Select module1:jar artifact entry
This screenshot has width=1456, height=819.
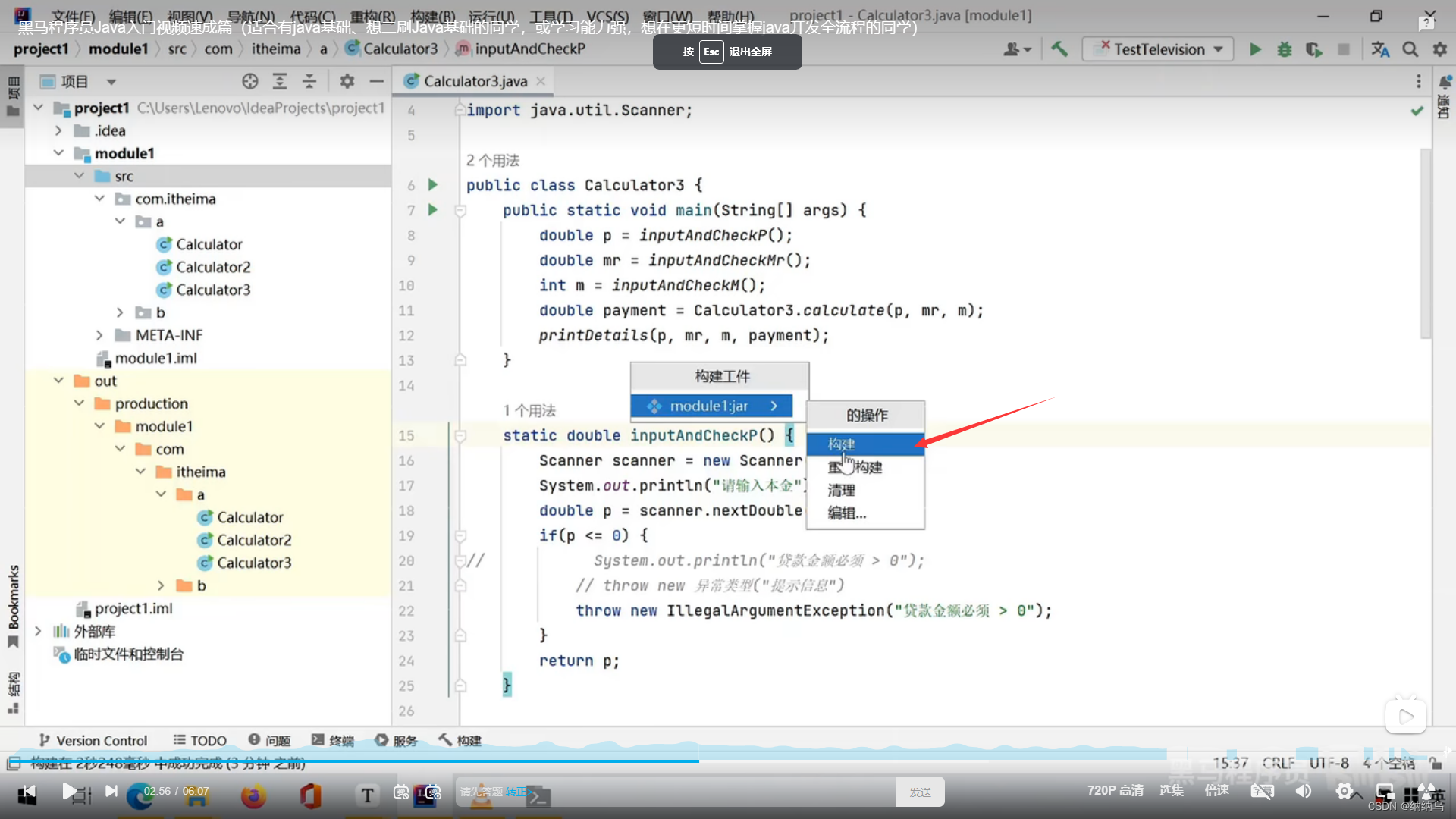click(x=711, y=406)
